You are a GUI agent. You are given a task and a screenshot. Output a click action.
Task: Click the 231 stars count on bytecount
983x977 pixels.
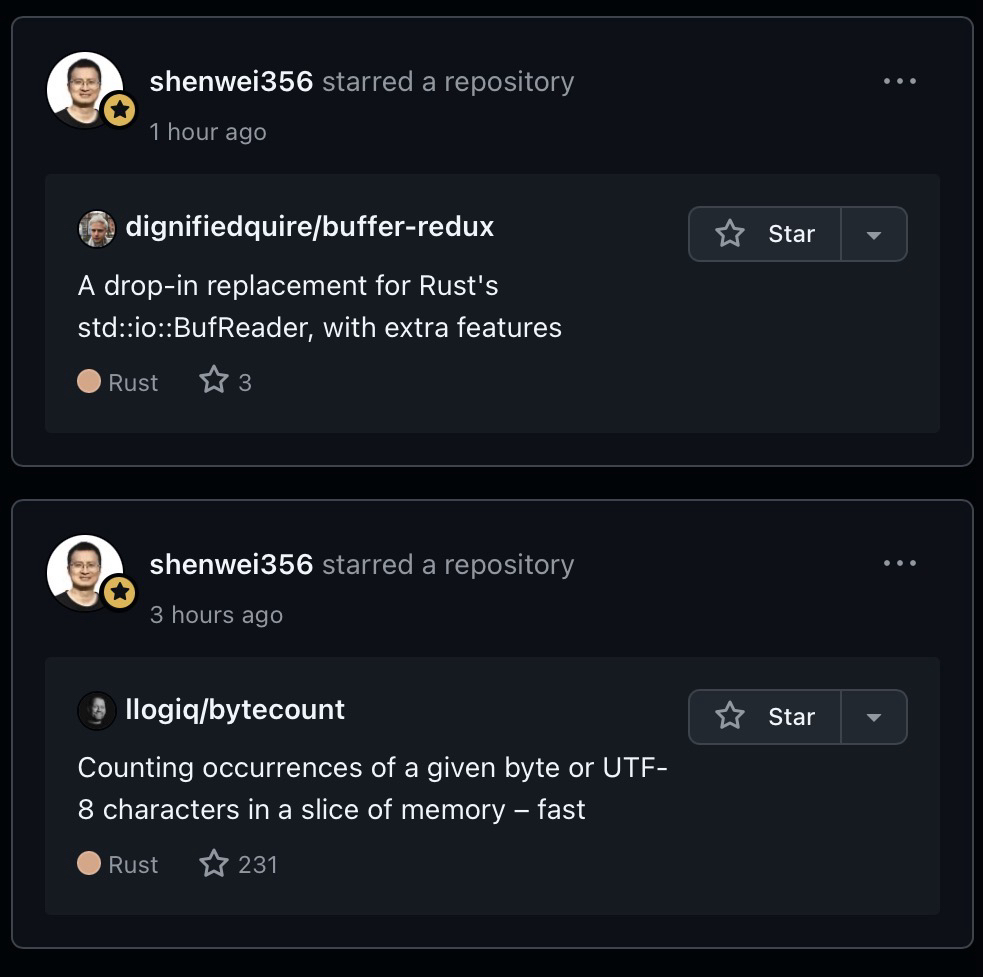click(x=258, y=864)
